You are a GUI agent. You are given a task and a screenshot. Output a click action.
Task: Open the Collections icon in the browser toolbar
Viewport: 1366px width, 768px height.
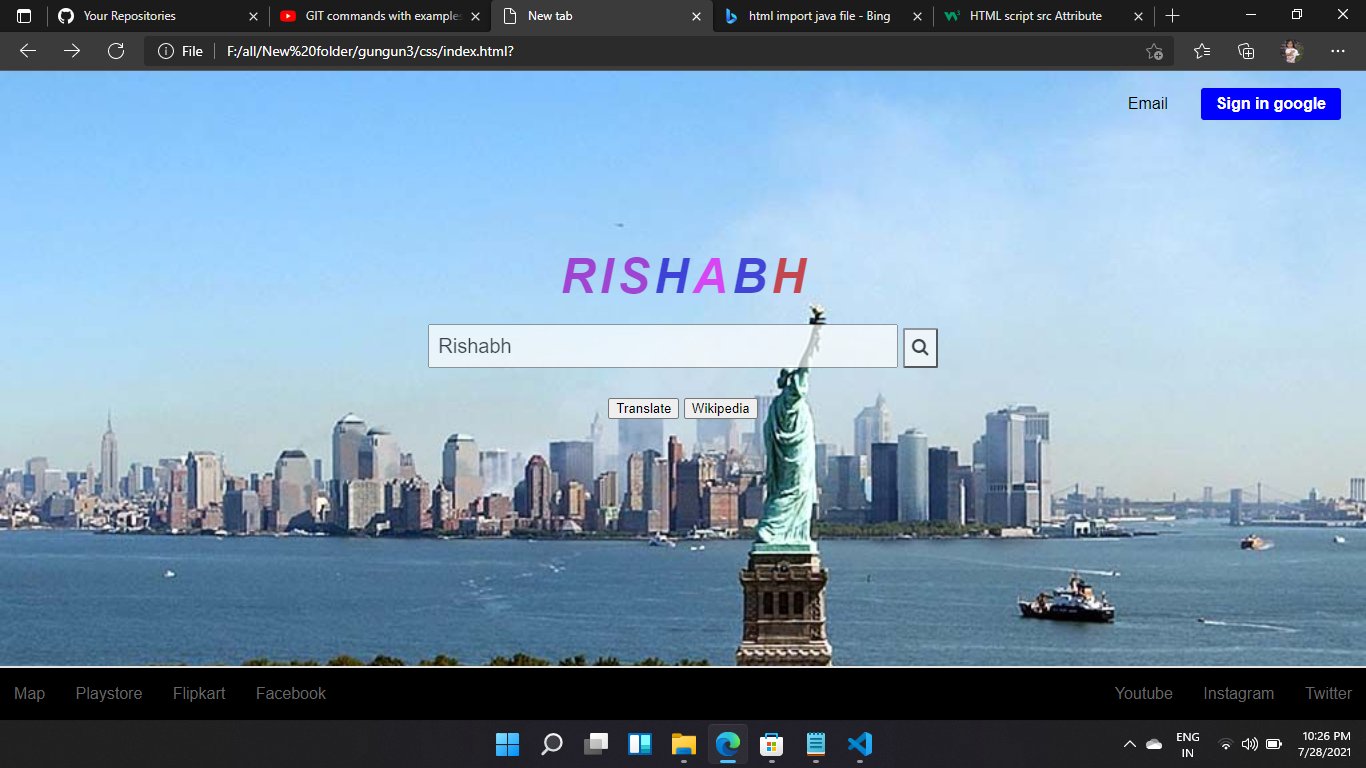(1246, 51)
